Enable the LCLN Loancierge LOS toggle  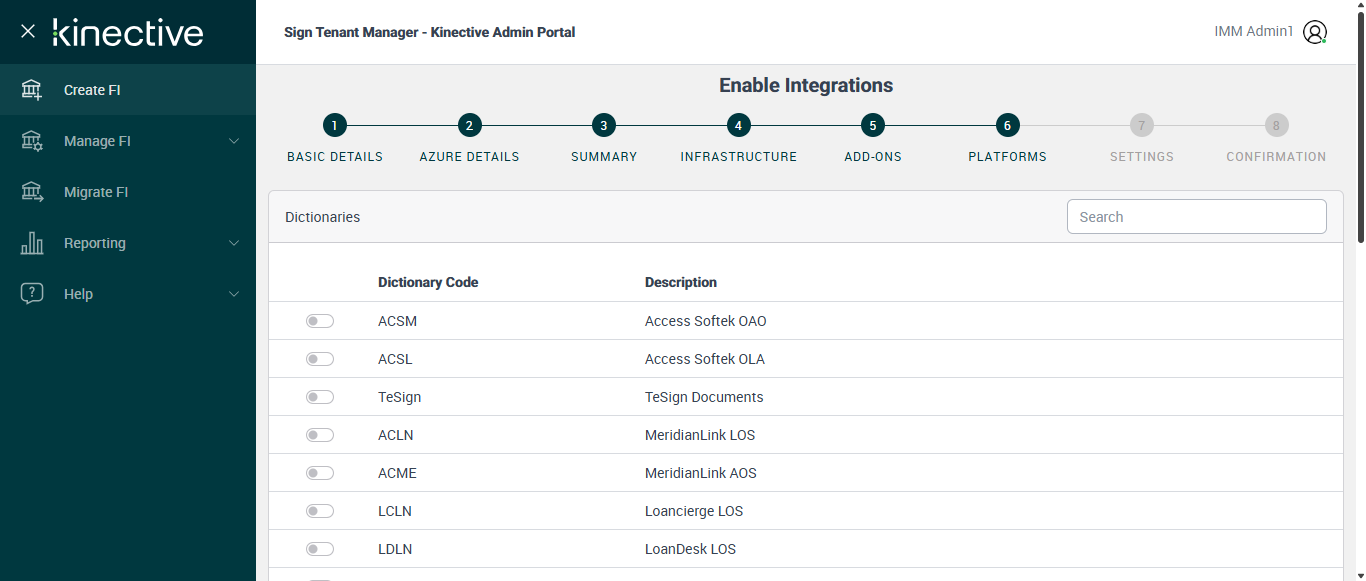point(320,511)
